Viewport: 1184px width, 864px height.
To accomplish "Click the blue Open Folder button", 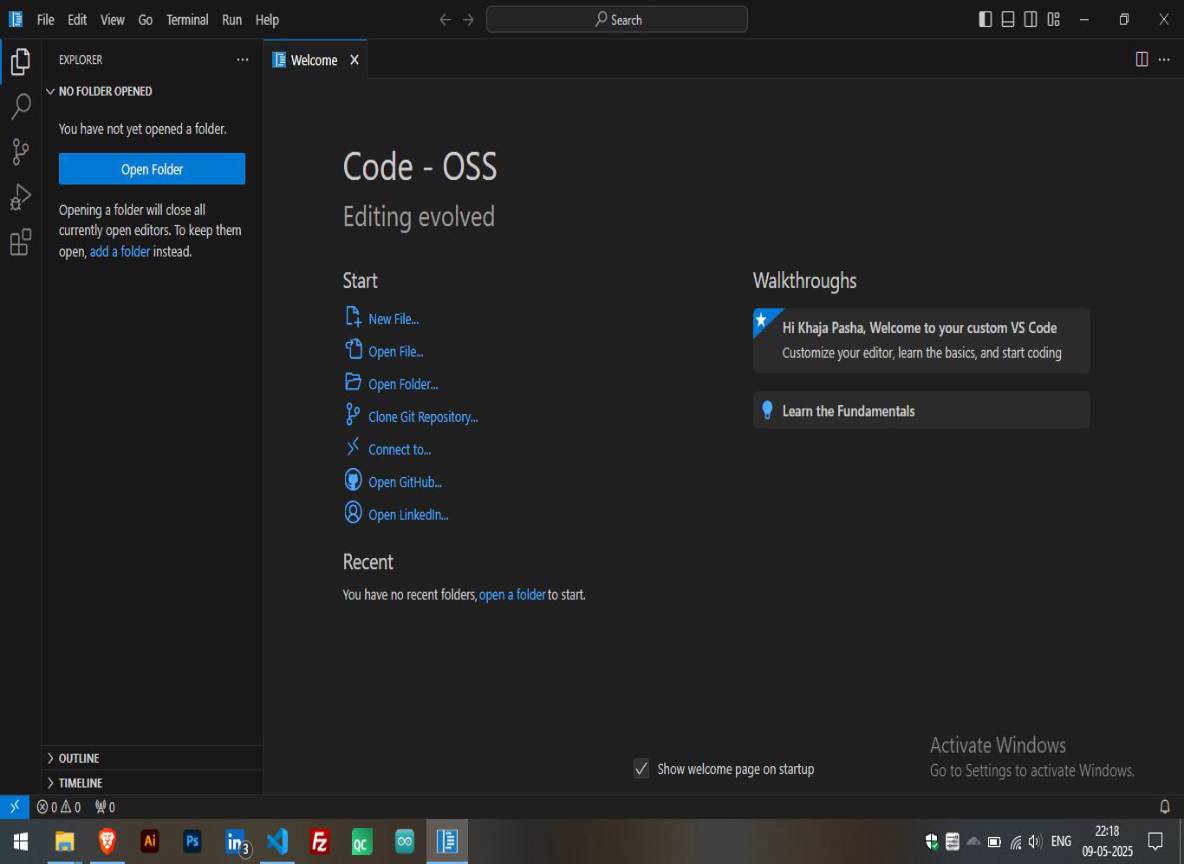I will pos(152,169).
